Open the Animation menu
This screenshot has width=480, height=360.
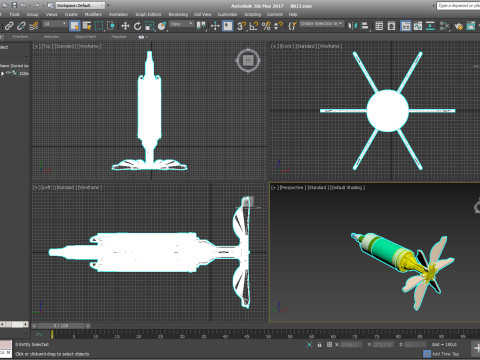click(118, 14)
